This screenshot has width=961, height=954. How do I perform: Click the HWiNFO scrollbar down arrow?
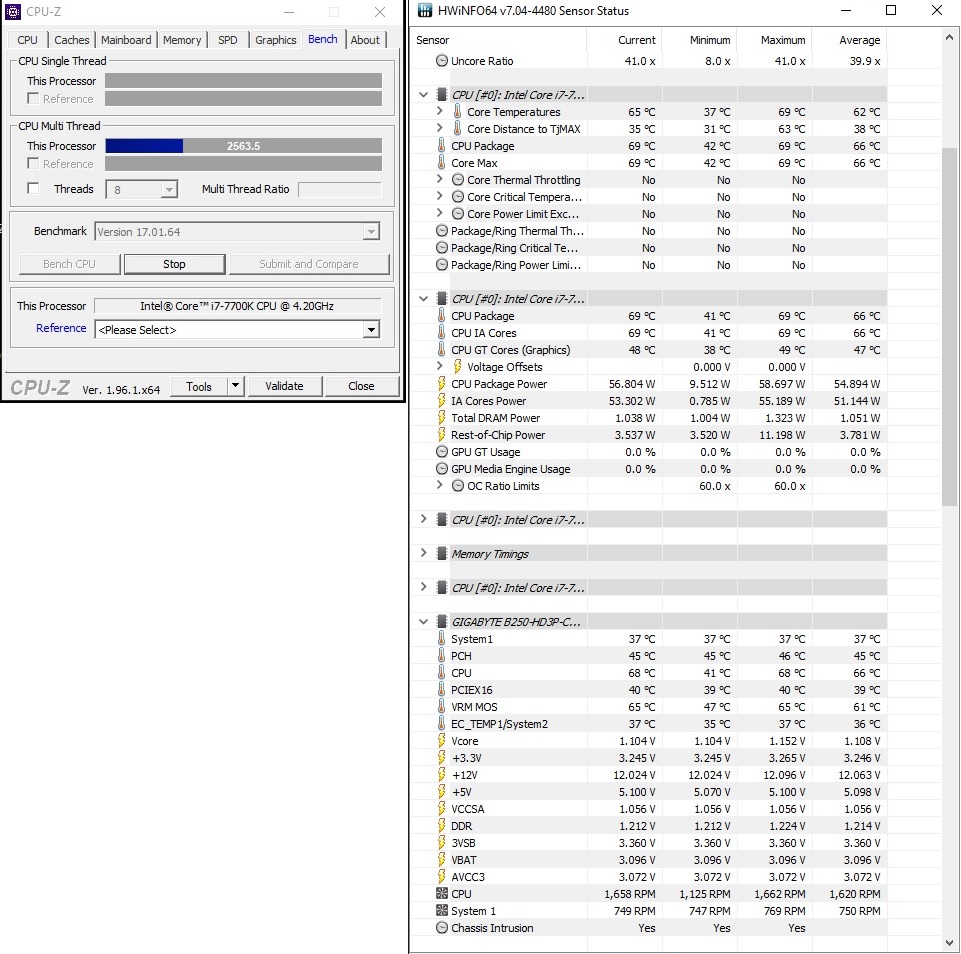[949, 942]
